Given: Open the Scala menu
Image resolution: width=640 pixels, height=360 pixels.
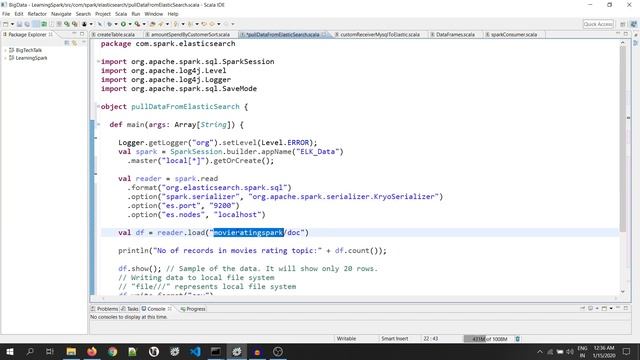Looking at the screenshot, I should coord(121,14).
